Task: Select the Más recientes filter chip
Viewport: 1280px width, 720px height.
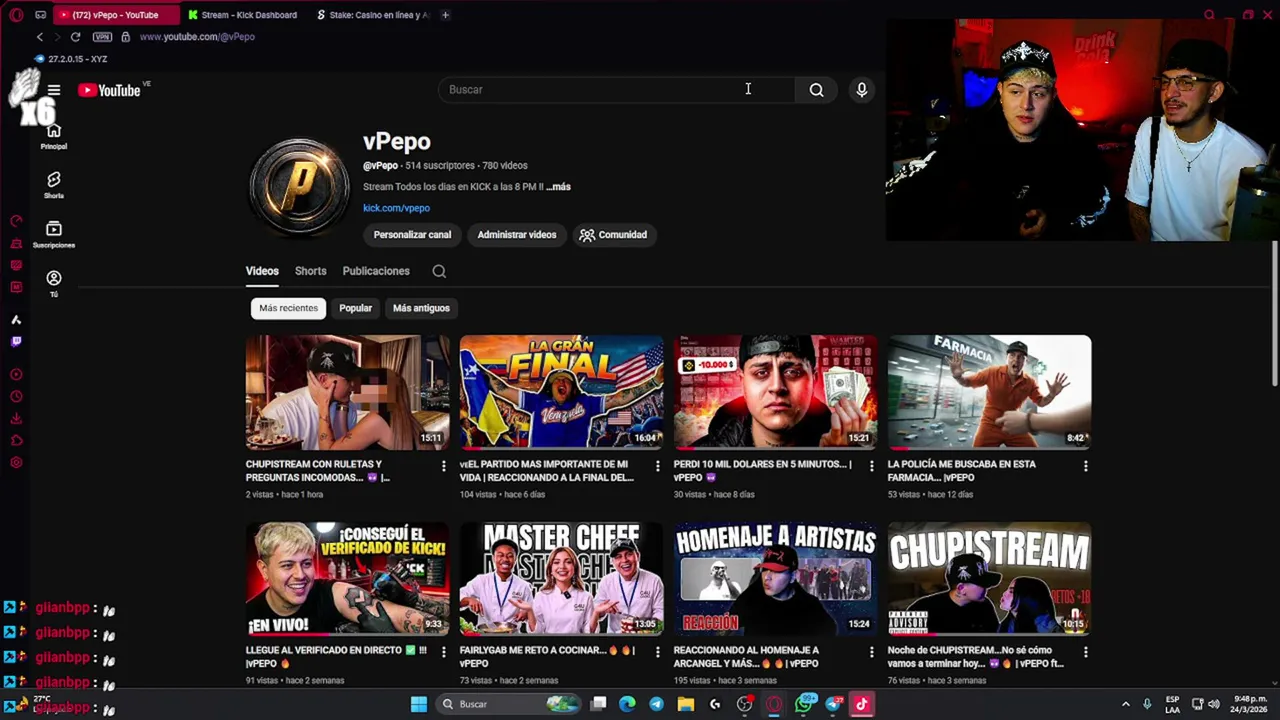Action: coord(288,308)
